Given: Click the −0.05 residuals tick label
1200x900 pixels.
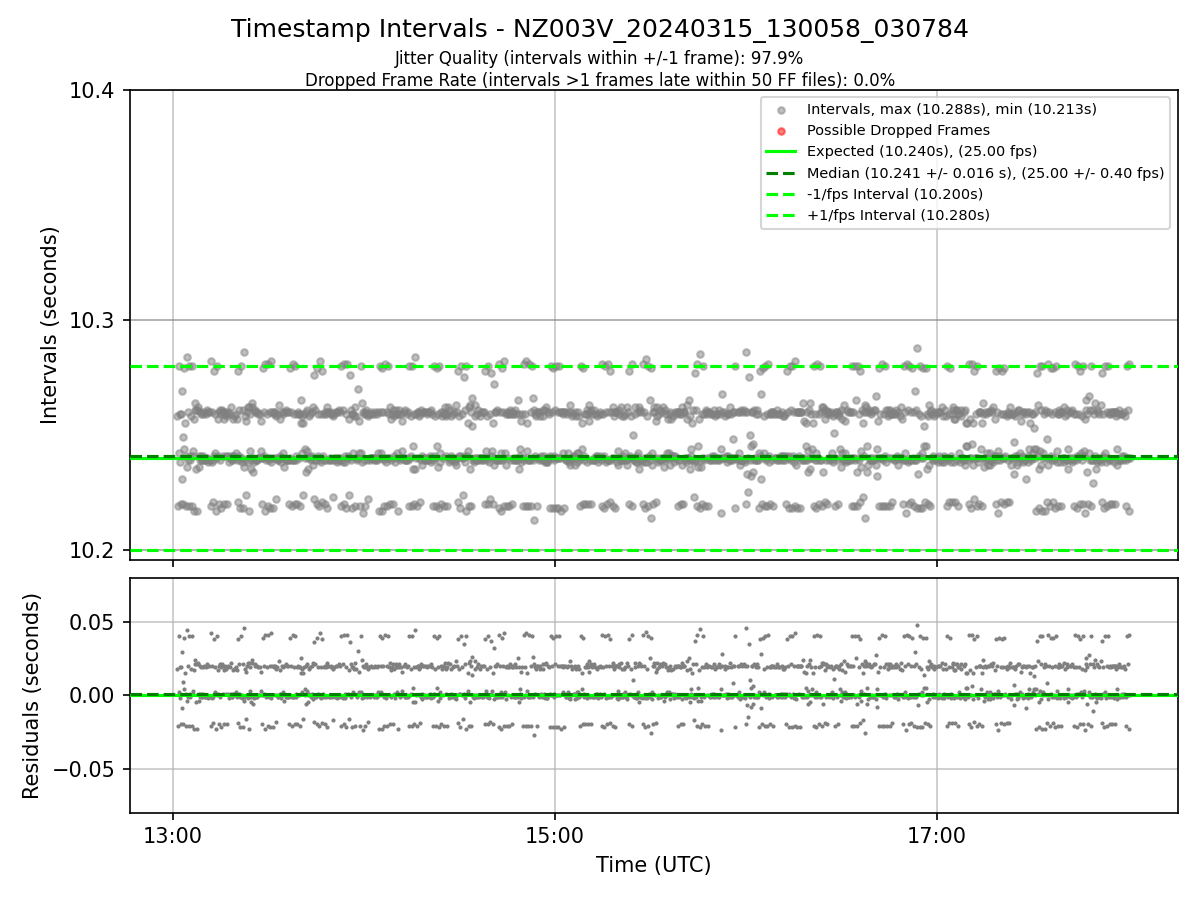Looking at the screenshot, I should (85, 769).
